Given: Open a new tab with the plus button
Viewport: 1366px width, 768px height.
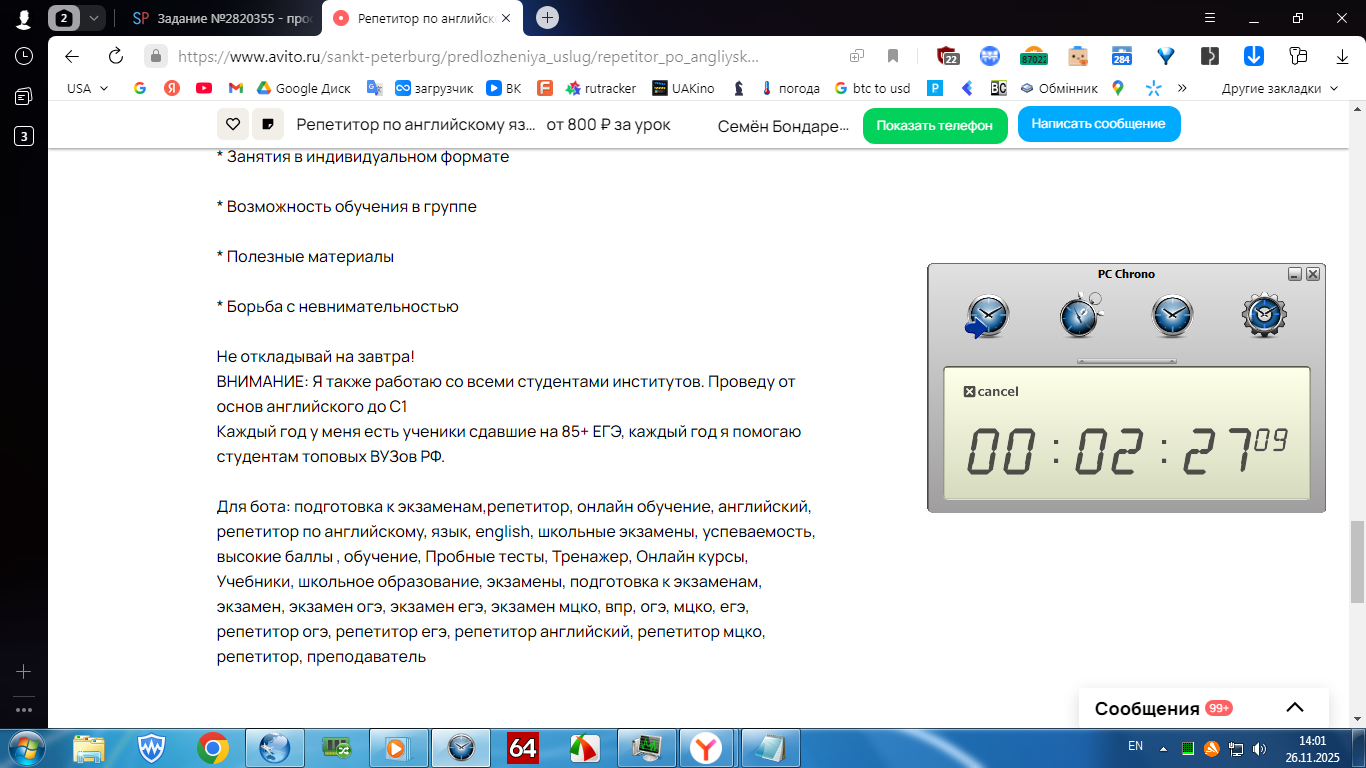Looking at the screenshot, I should click(x=547, y=17).
